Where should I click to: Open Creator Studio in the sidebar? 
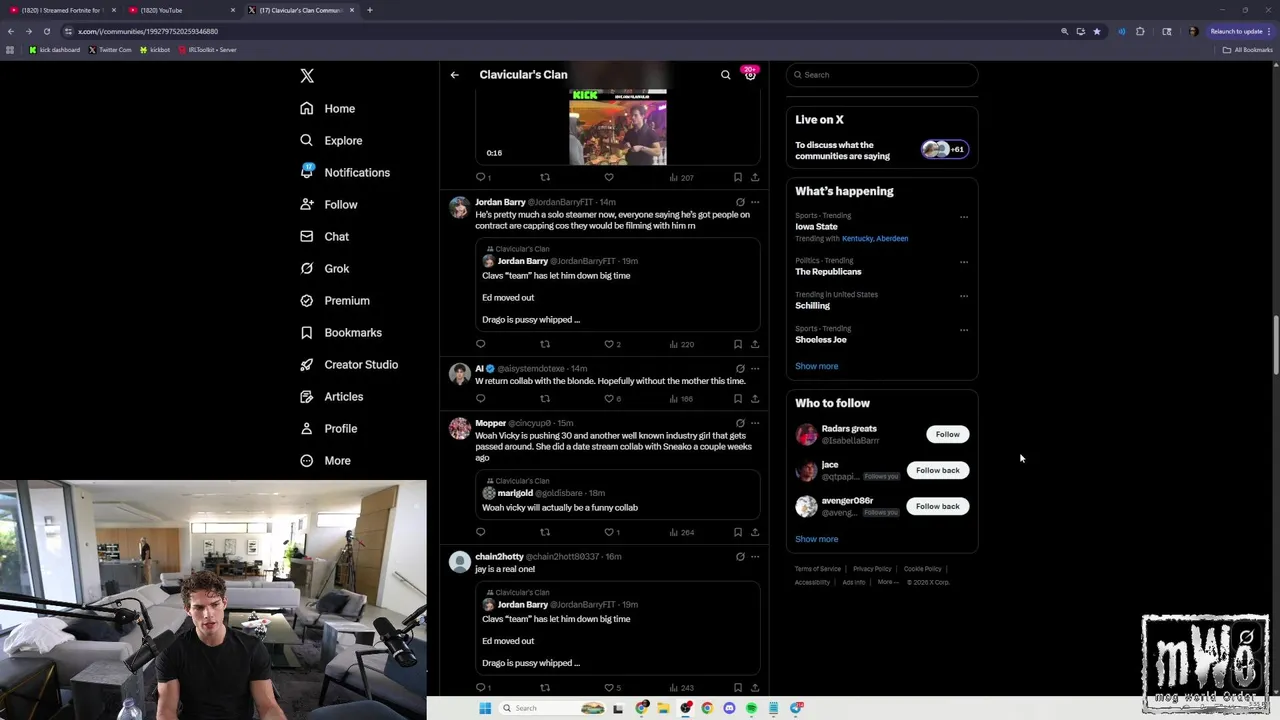349,364
